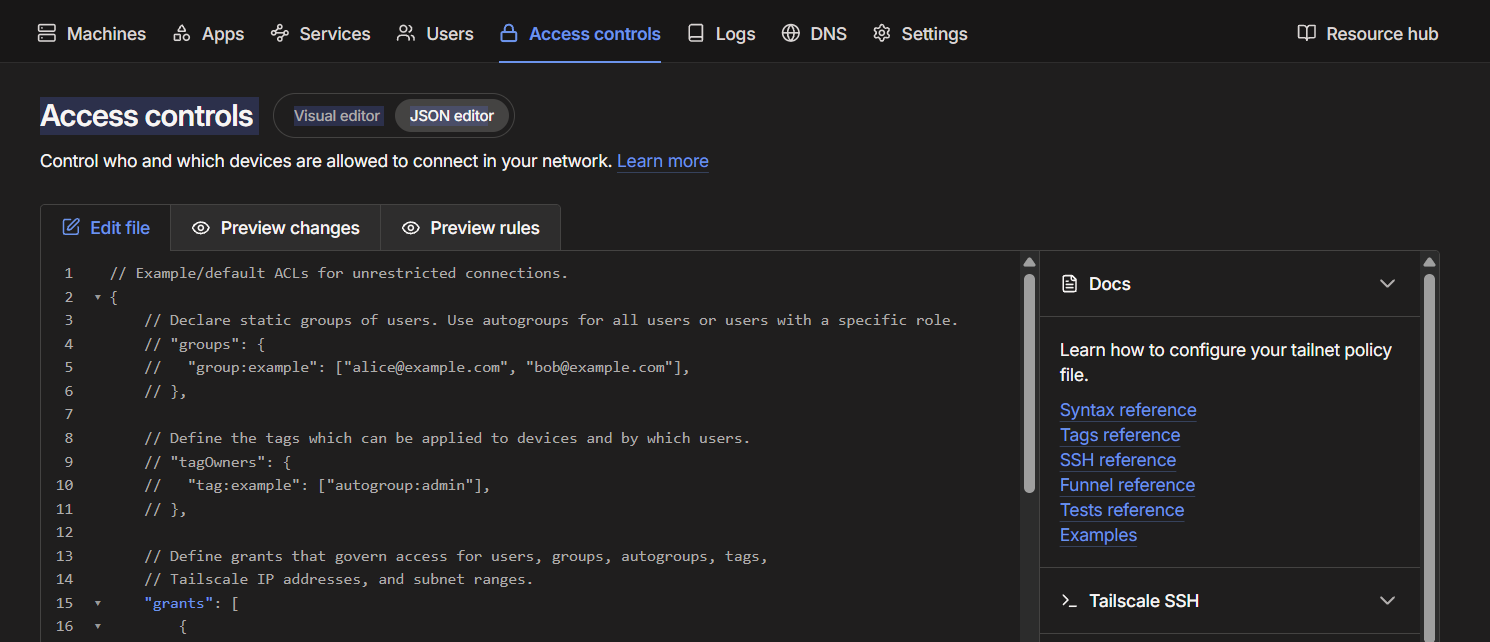Open the Syntax reference link
The image size is (1490, 642).
tap(1128, 410)
